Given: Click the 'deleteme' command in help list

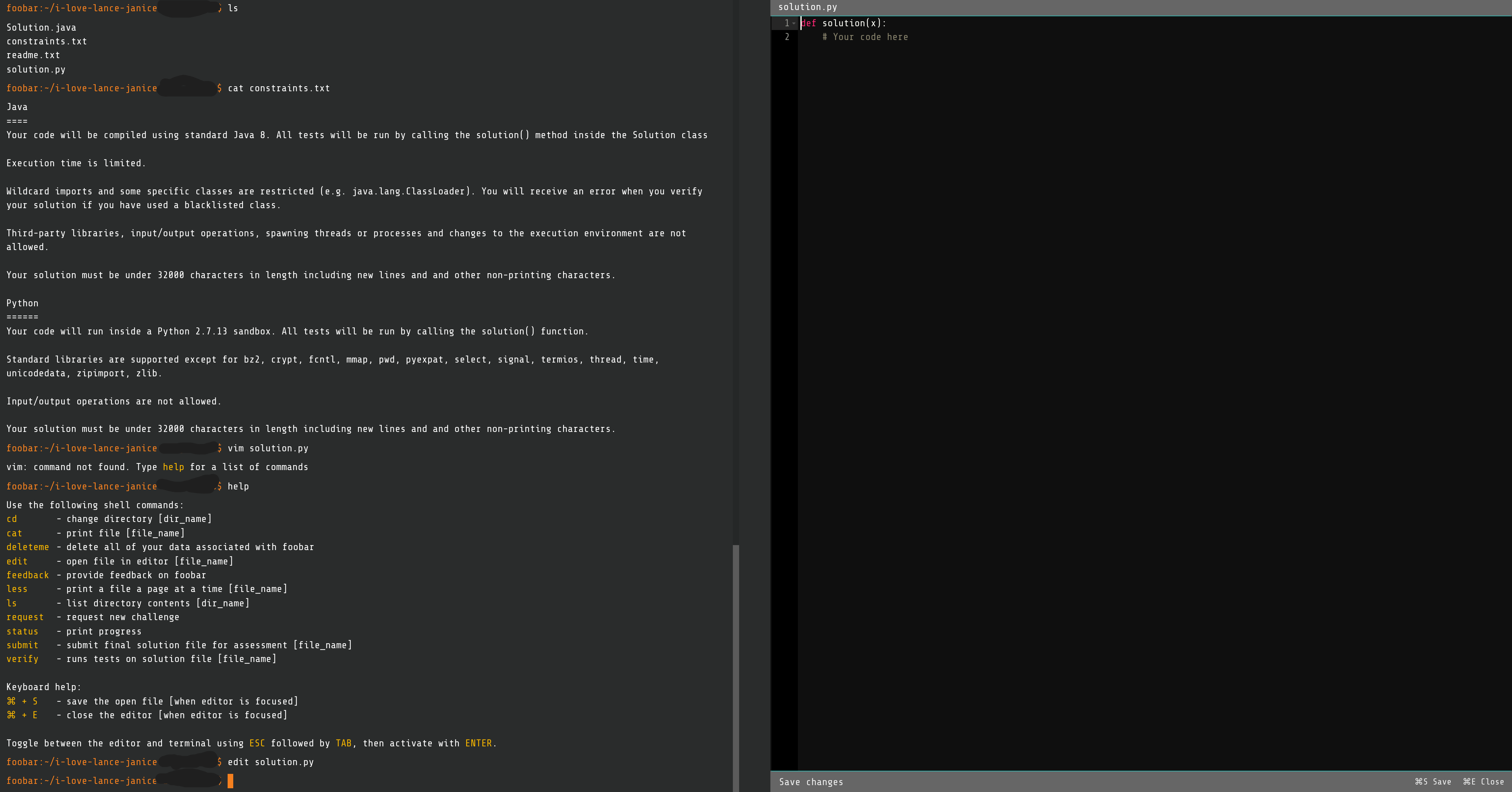Looking at the screenshot, I should click(x=28, y=547).
